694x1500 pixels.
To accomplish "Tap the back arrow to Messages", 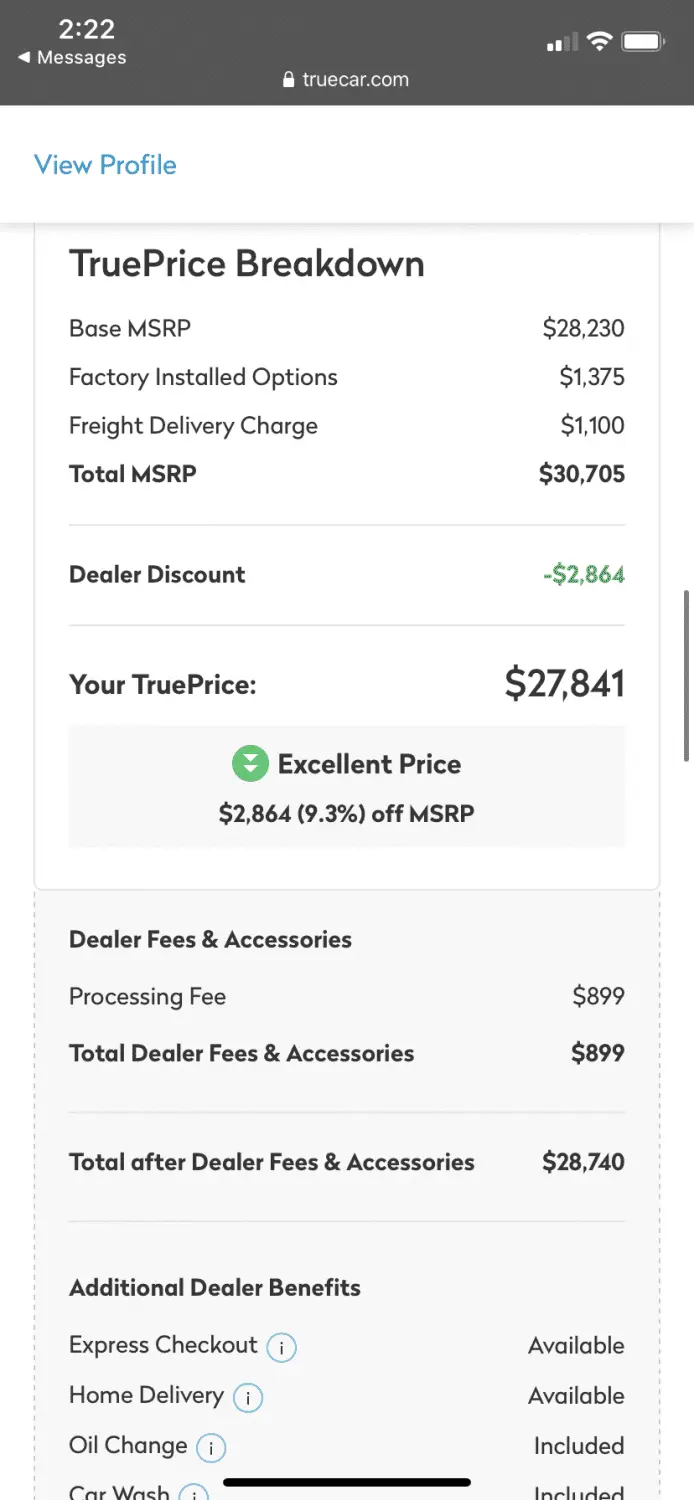I will 24,58.
